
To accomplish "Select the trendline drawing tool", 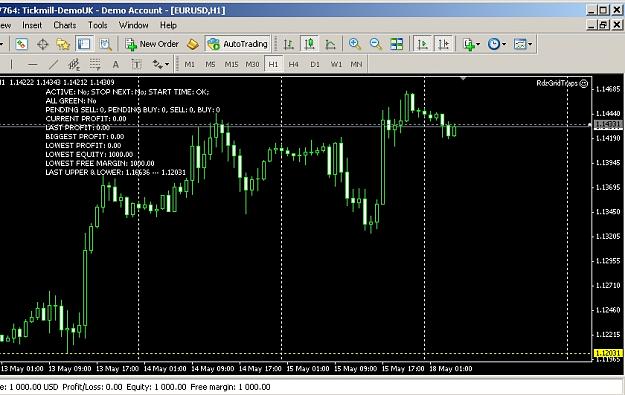I will (x=53, y=64).
